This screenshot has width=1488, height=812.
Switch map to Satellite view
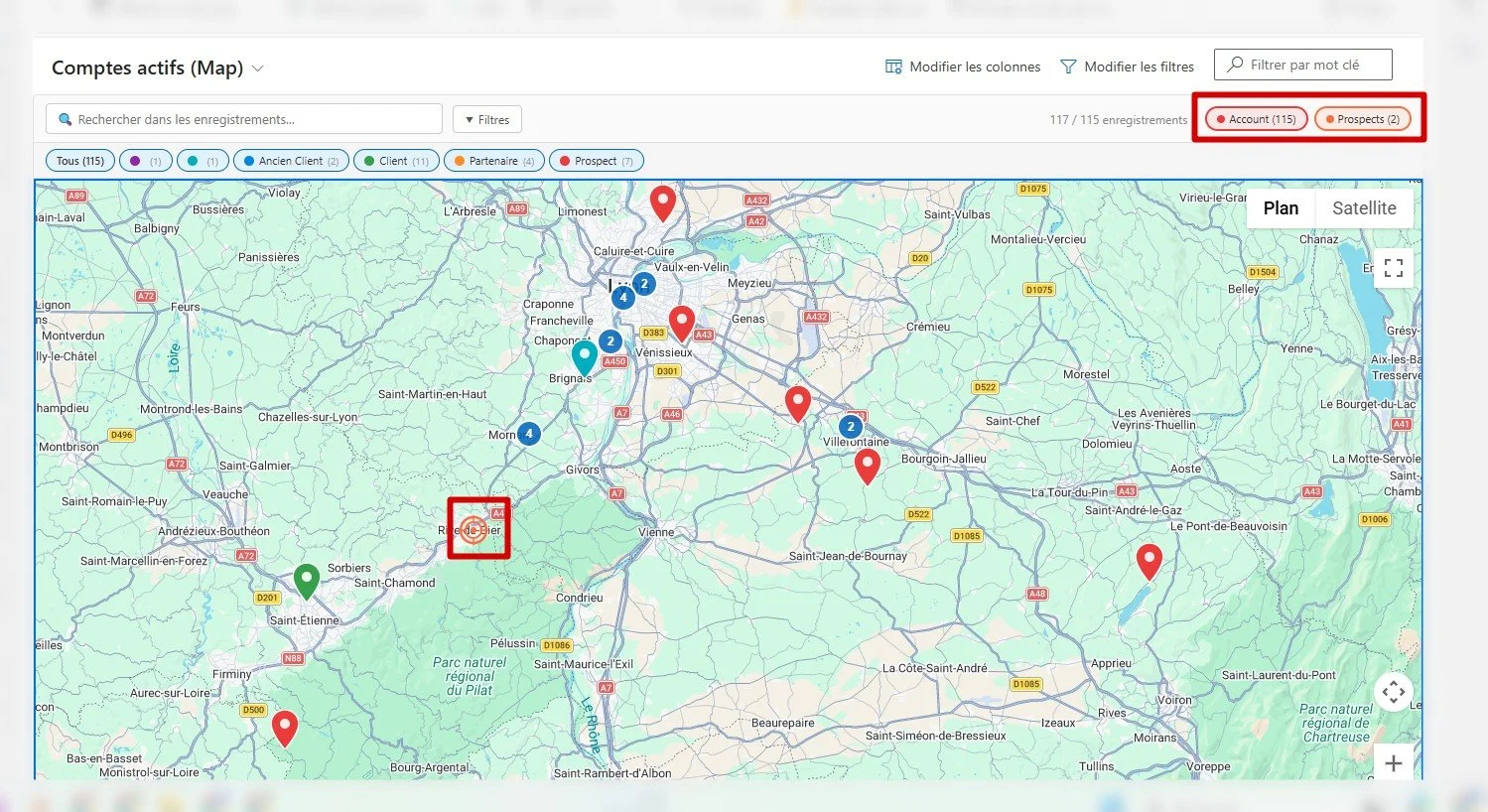tap(1364, 208)
